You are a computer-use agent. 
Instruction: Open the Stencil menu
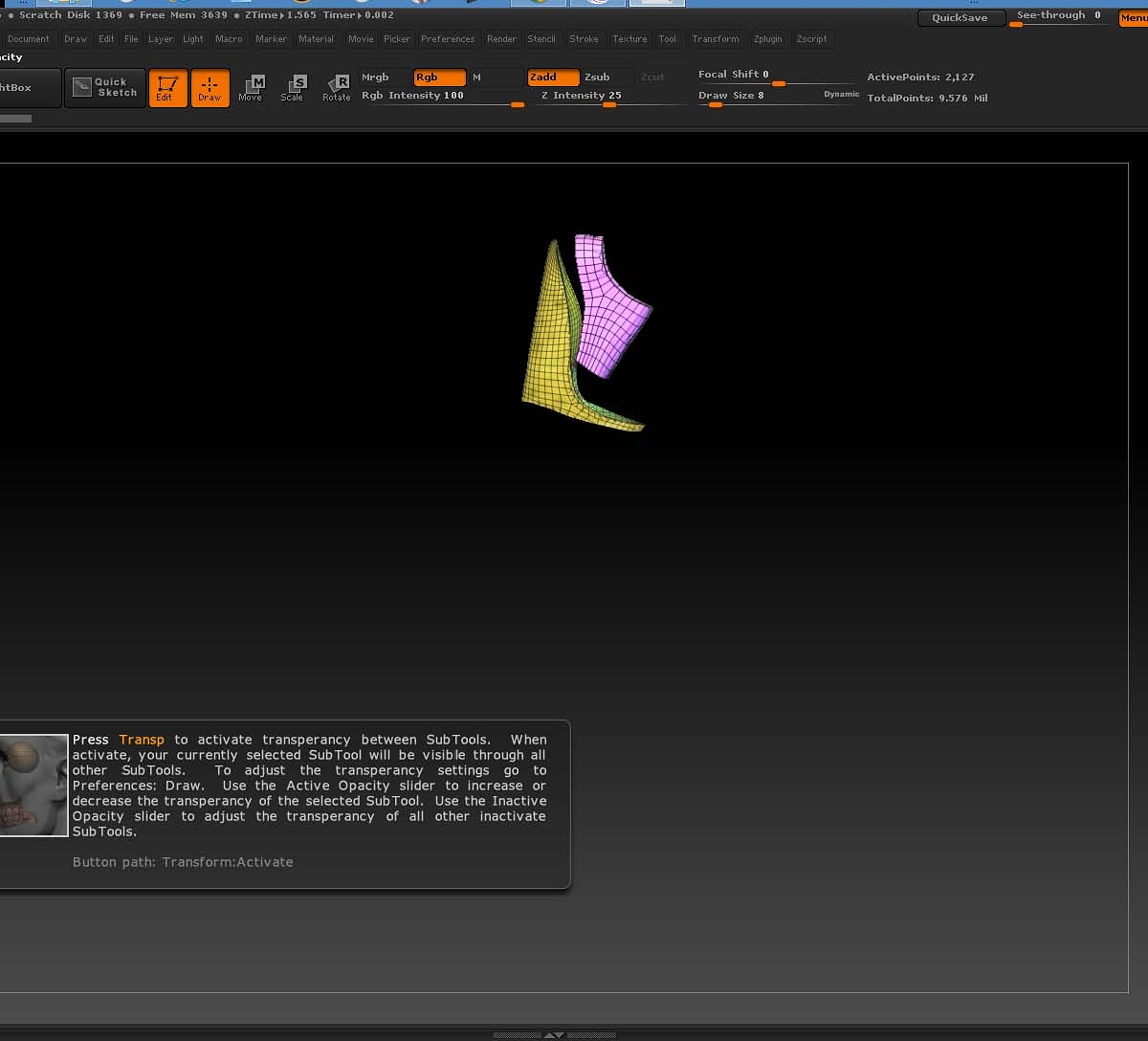coord(541,39)
